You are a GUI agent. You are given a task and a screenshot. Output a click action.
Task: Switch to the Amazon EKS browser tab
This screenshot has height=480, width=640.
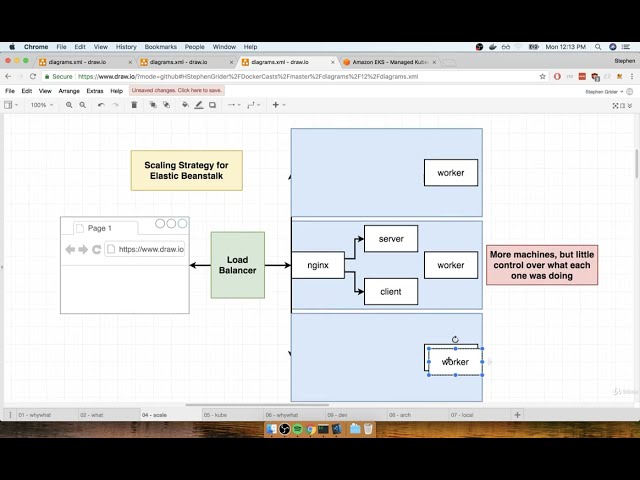388,62
